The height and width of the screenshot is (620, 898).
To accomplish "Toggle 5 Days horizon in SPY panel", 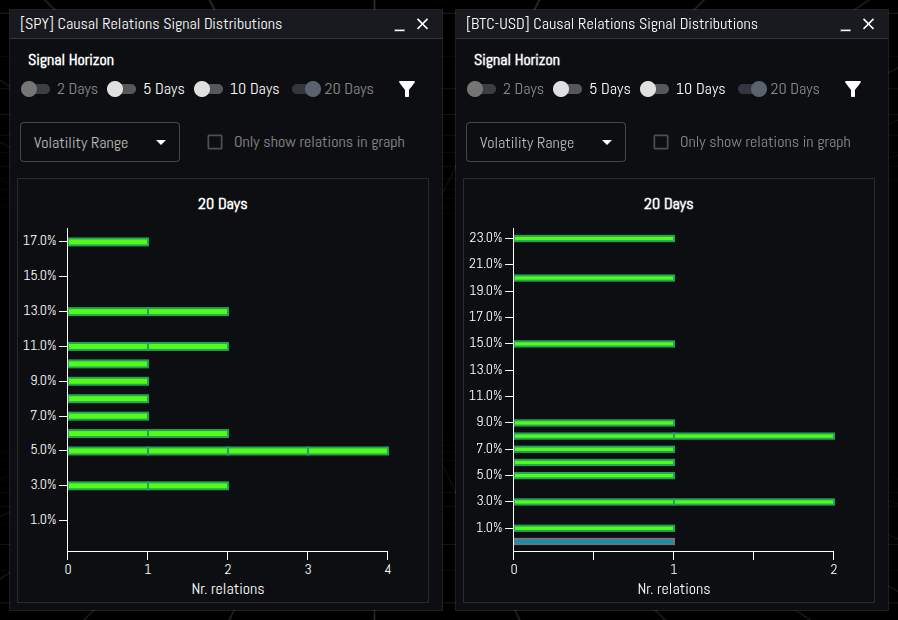I will point(121,89).
